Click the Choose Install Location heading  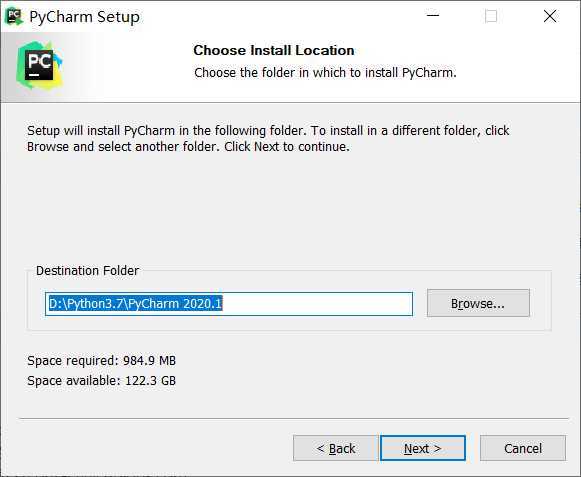(273, 50)
